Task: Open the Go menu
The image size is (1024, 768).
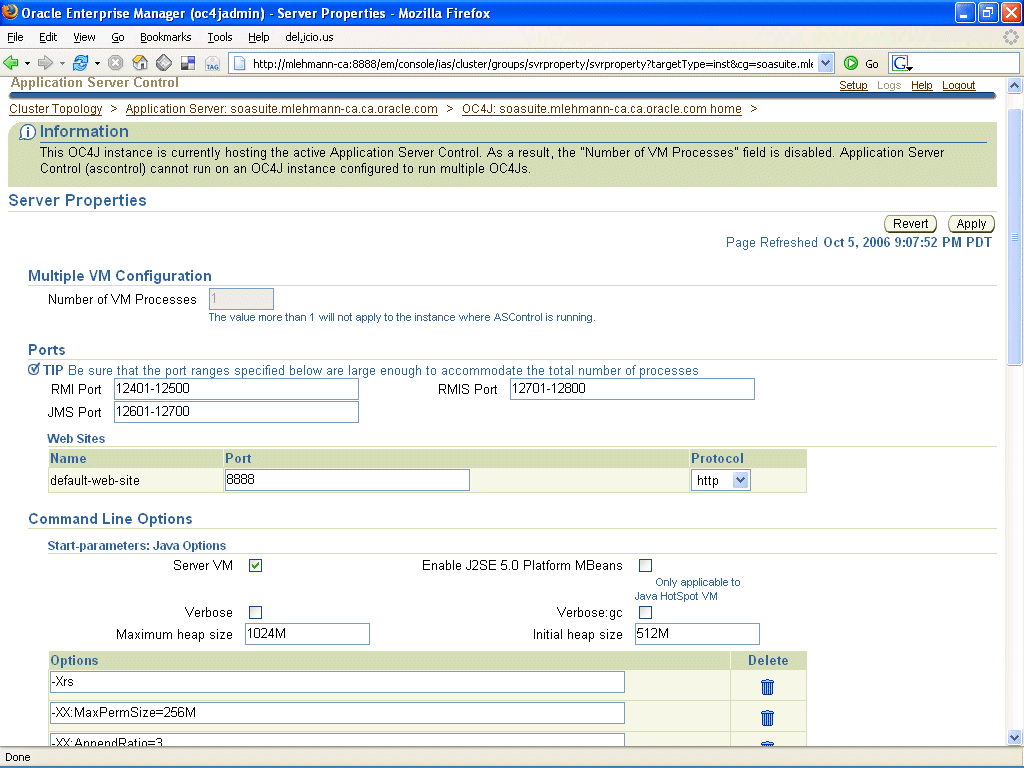Action: coord(118,37)
